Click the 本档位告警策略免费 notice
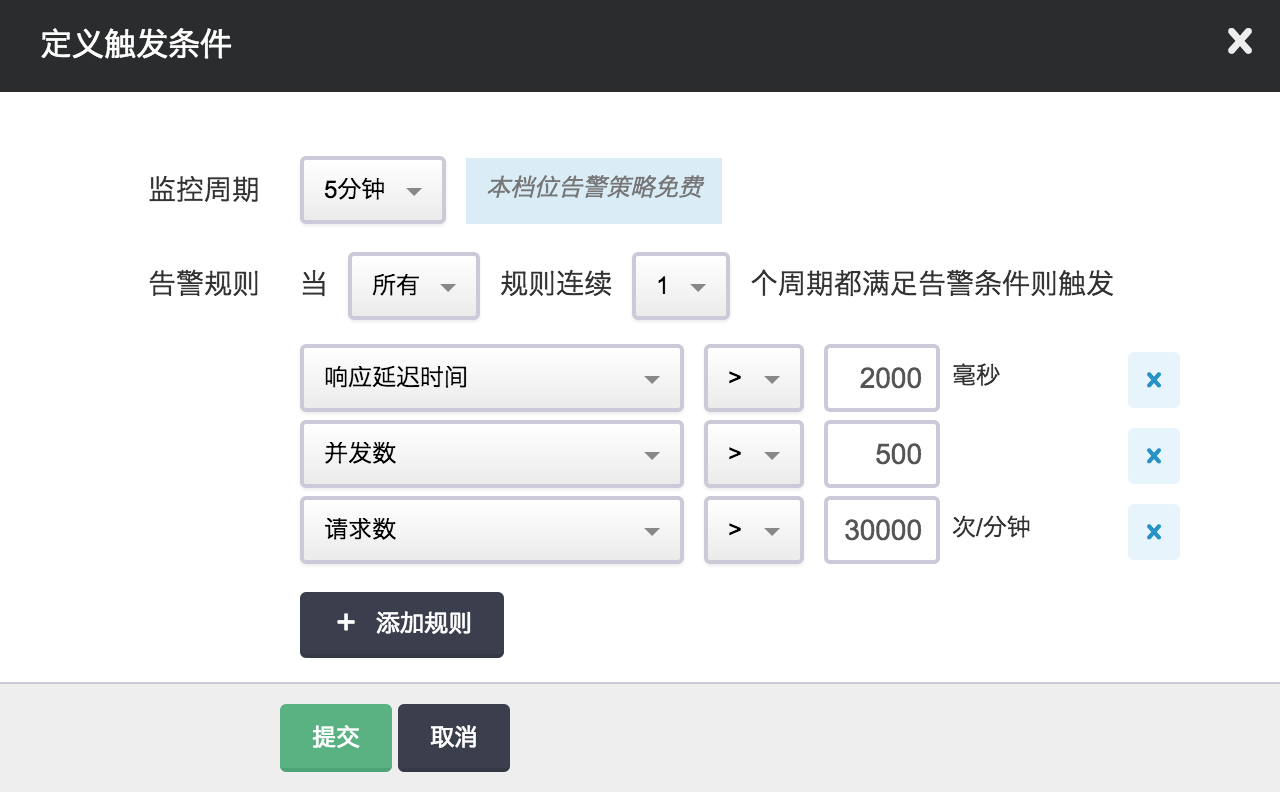Screen dimensions: 1280x792 pos(594,190)
